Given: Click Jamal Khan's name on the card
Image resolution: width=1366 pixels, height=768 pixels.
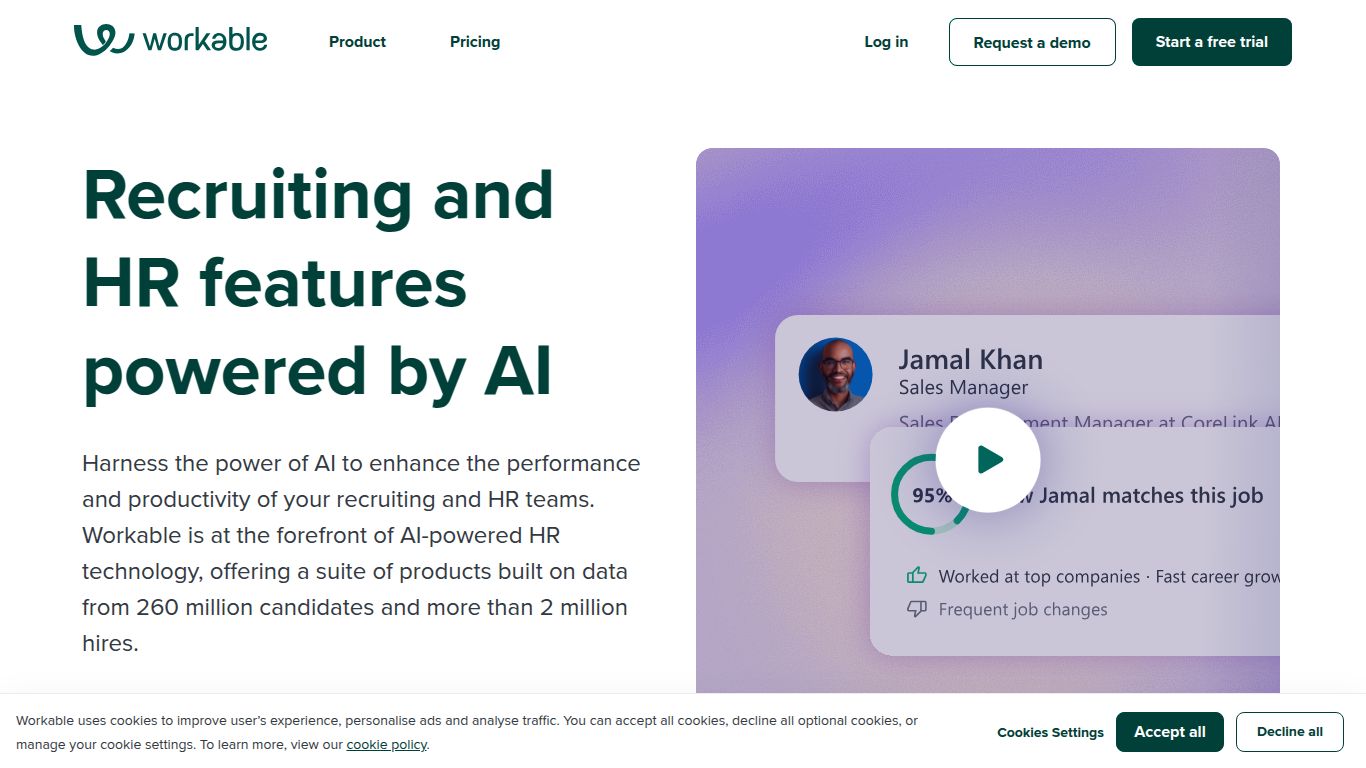Looking at the screenshot, I should pyautogui.click(x=970, y=359).
